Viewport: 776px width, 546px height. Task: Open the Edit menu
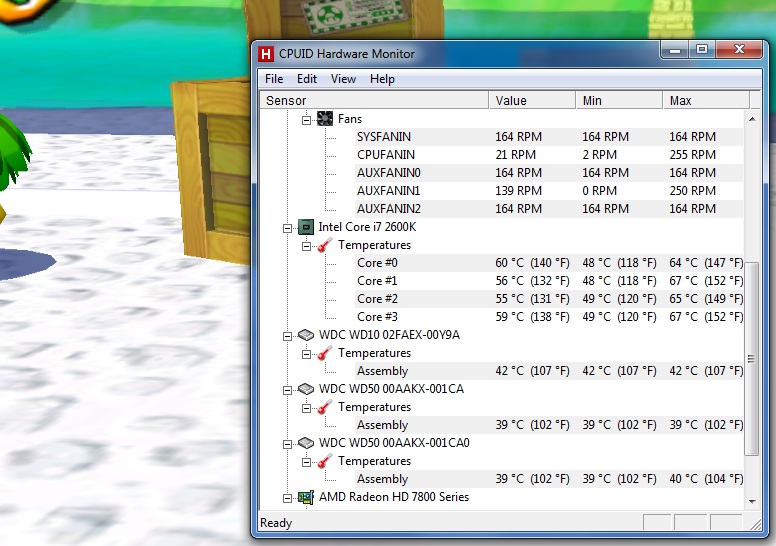click(x=307, y=79)
